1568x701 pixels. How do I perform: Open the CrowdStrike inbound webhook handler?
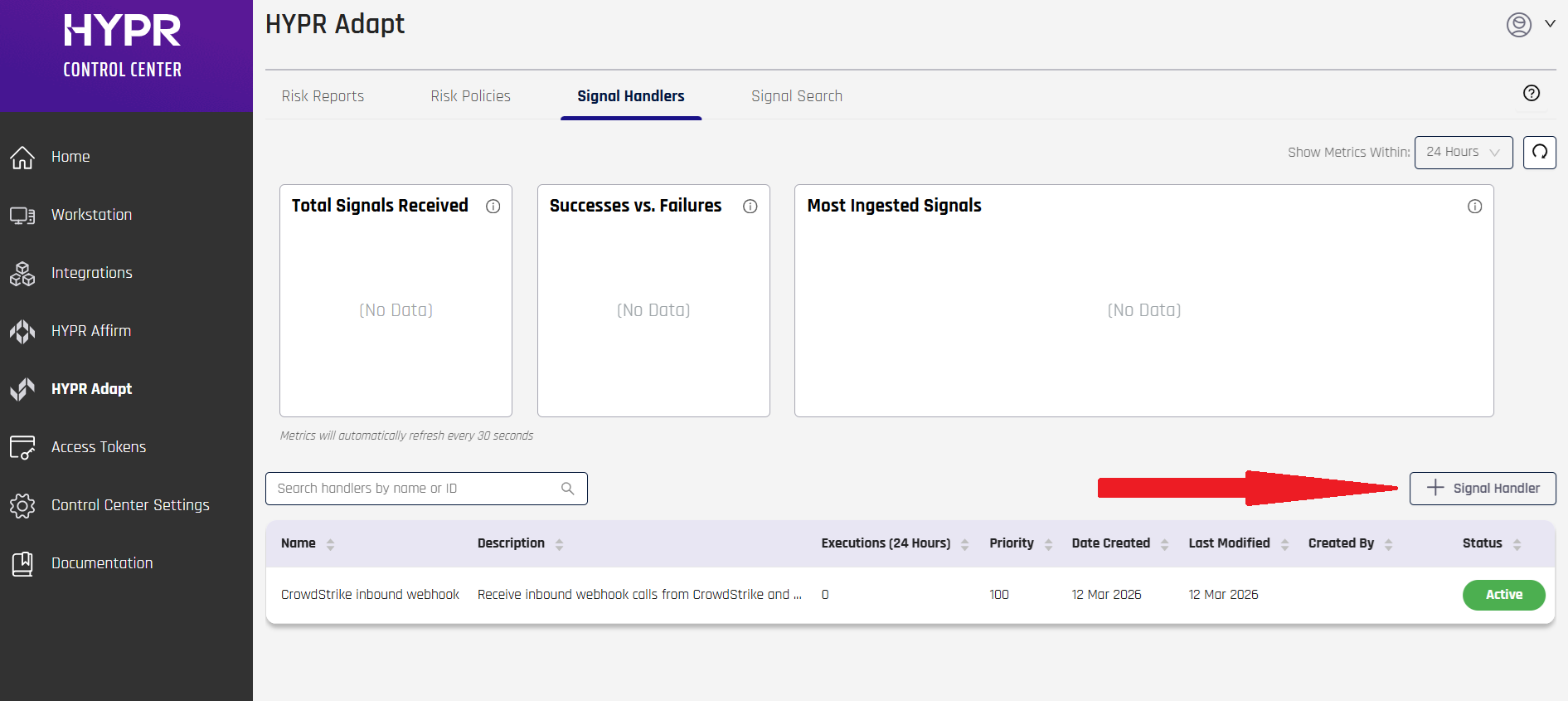coord(370,595)
